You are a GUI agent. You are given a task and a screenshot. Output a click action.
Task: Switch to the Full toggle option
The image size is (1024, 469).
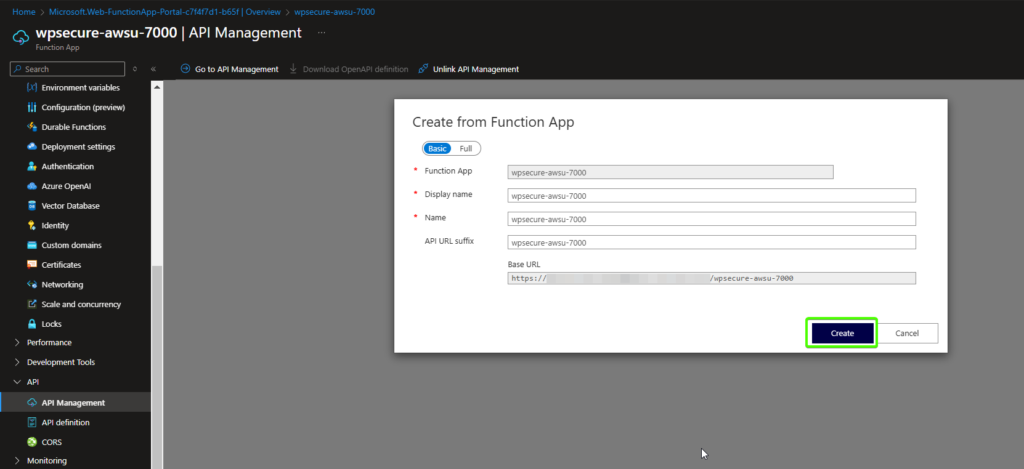pyautogui.click(x=466, y=148)
